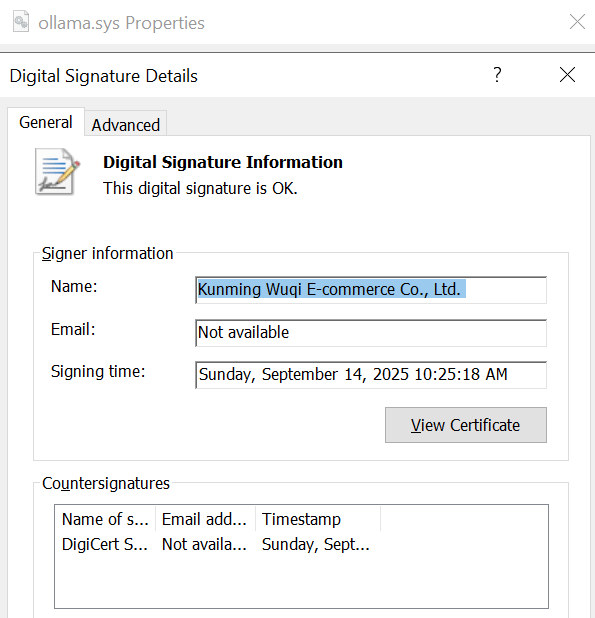Click the 'Digital Signature Information' heading
The image size is (595, 618).
[223, 162]
